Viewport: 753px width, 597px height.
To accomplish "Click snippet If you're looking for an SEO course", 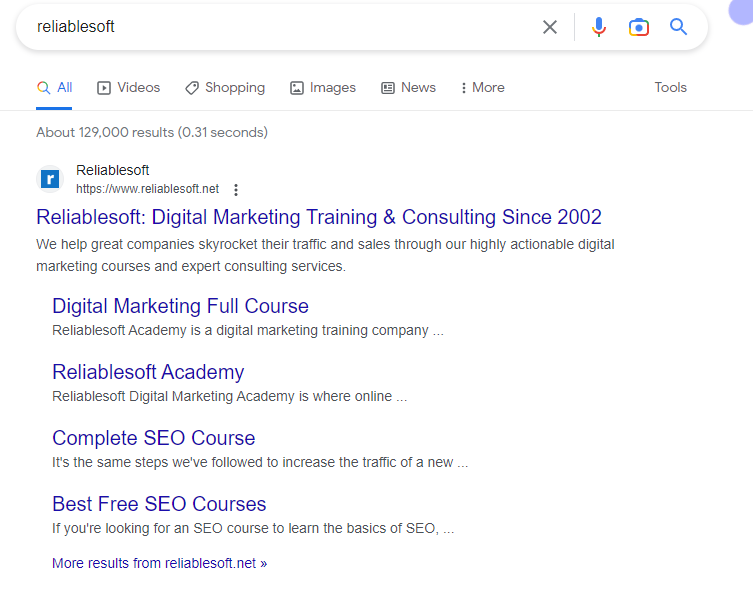I will (x=253, y=528).
